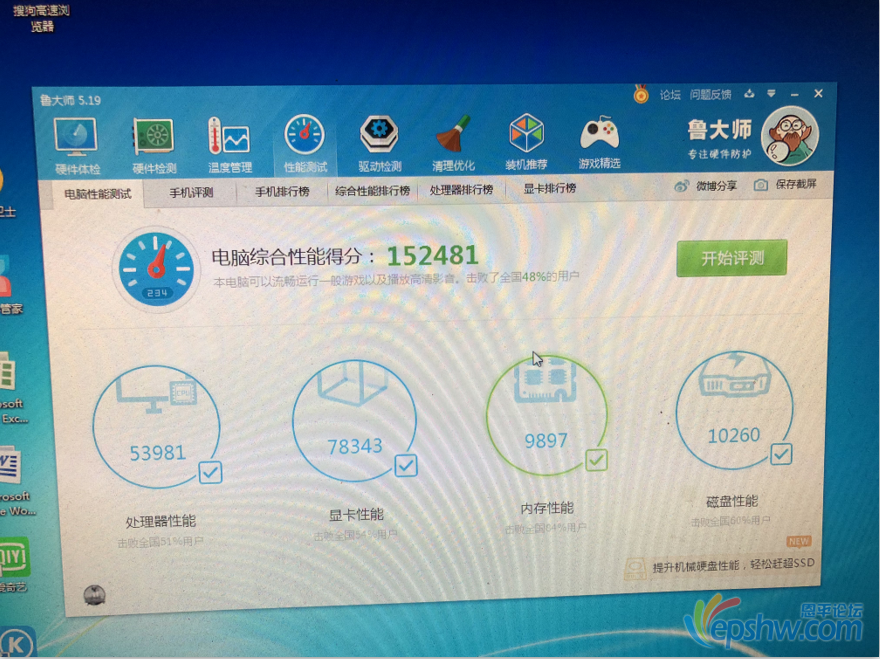Open the 论坛 forum link

tap(670, 95)
